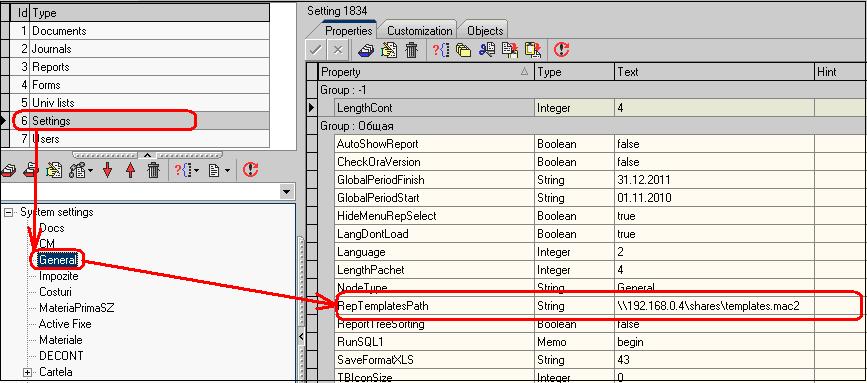The image size is (867, 383).
Task: Select the Users row
Action: [x=135, y=139]
